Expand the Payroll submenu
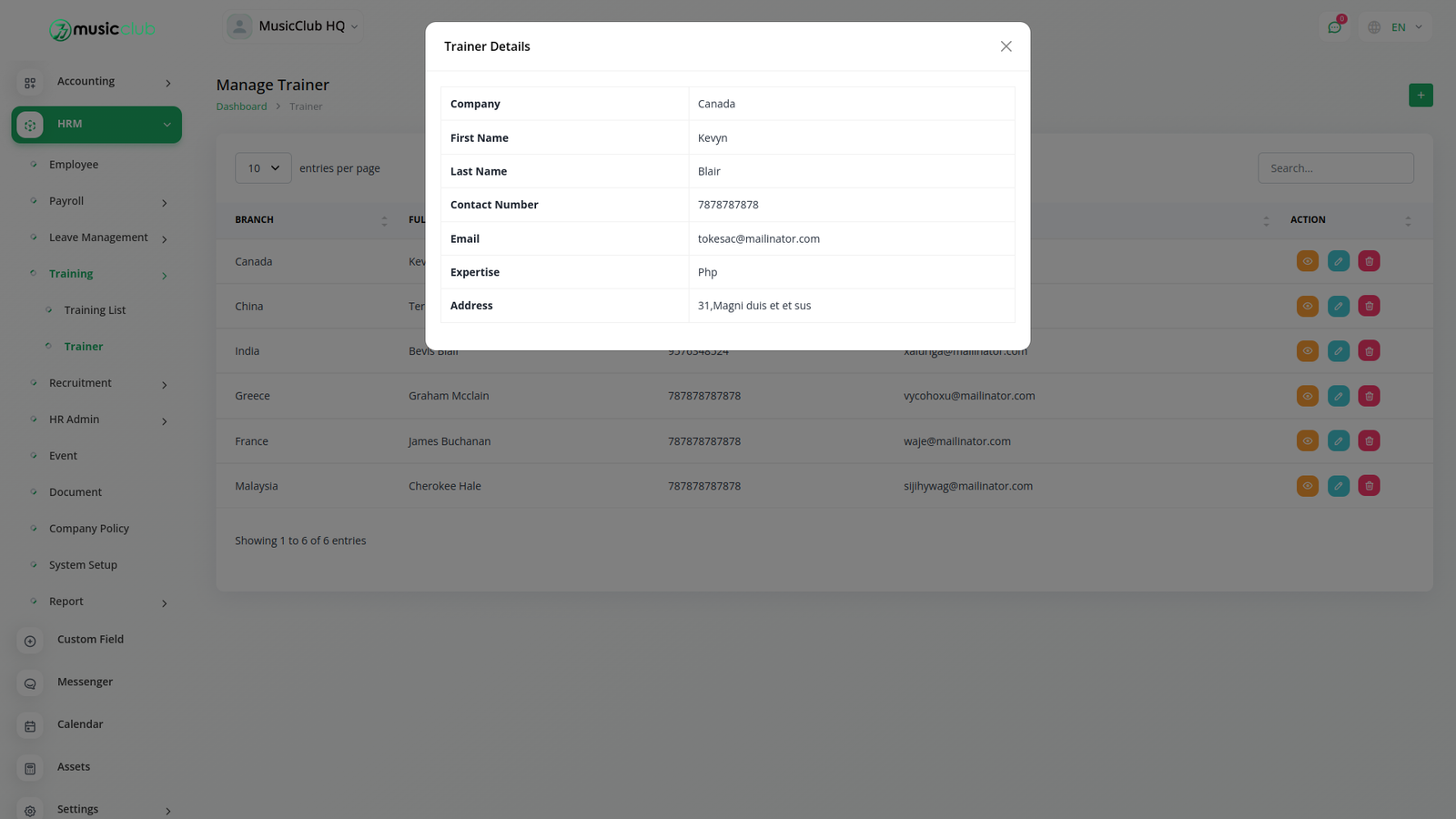 click(98, 201)
